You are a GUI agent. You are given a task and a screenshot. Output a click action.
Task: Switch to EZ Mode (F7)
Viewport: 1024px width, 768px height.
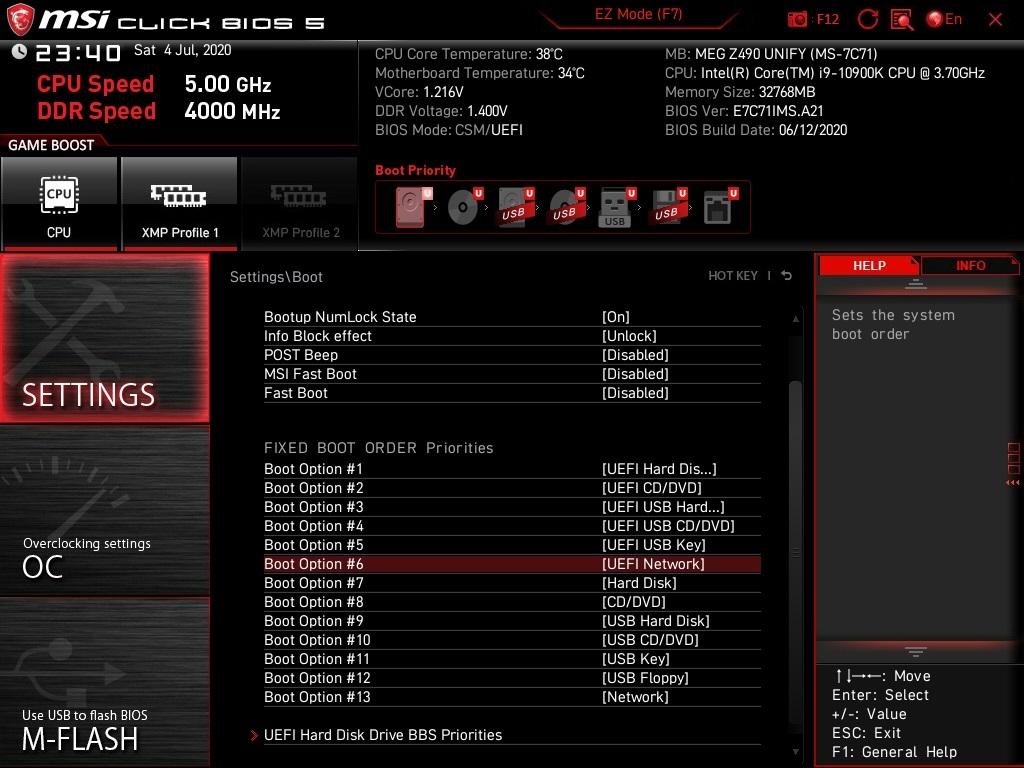click(638, 14)
